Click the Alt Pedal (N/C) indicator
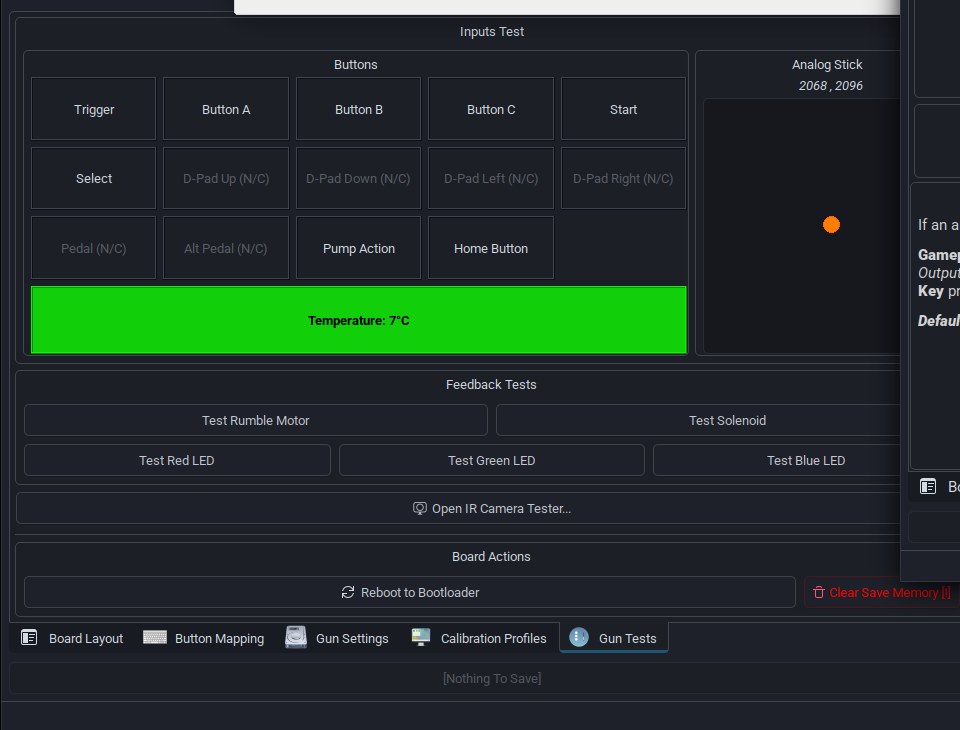The height and width of the screenshot is (730, 960). 226,248
